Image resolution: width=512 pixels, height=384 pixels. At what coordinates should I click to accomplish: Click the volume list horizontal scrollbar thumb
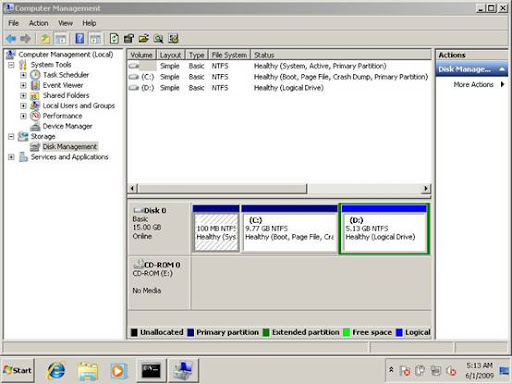click(x=222, y=189)
